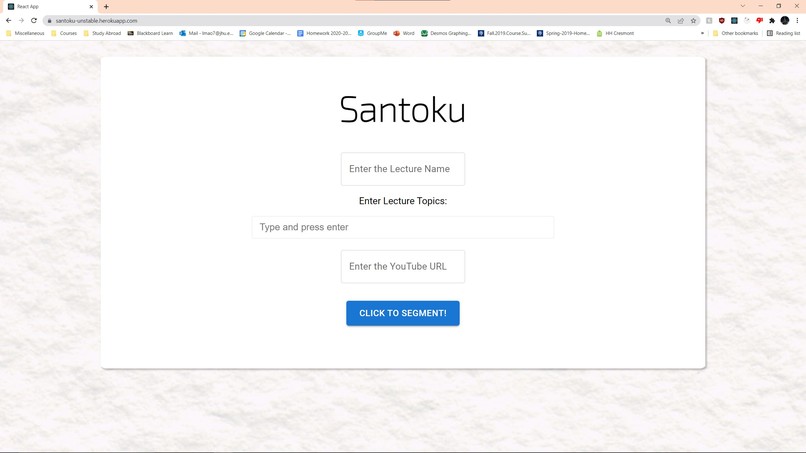Viewport: 806px width, 453px height.
Task: Expand the bookmarks overflow chevron
Action: pos(702,33)
